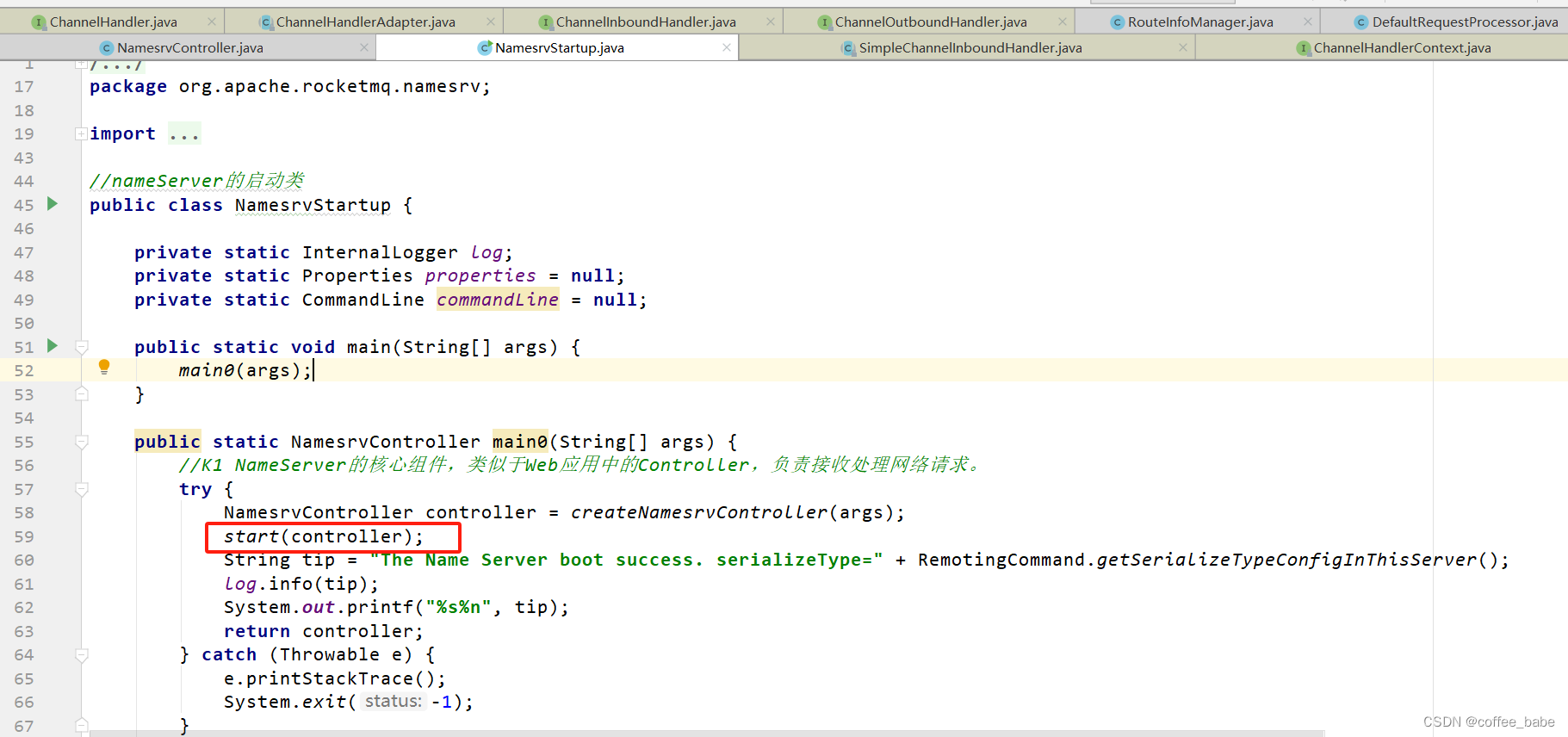
Task: Switch to NamesrvController.java tab
Action: point(189,47)
